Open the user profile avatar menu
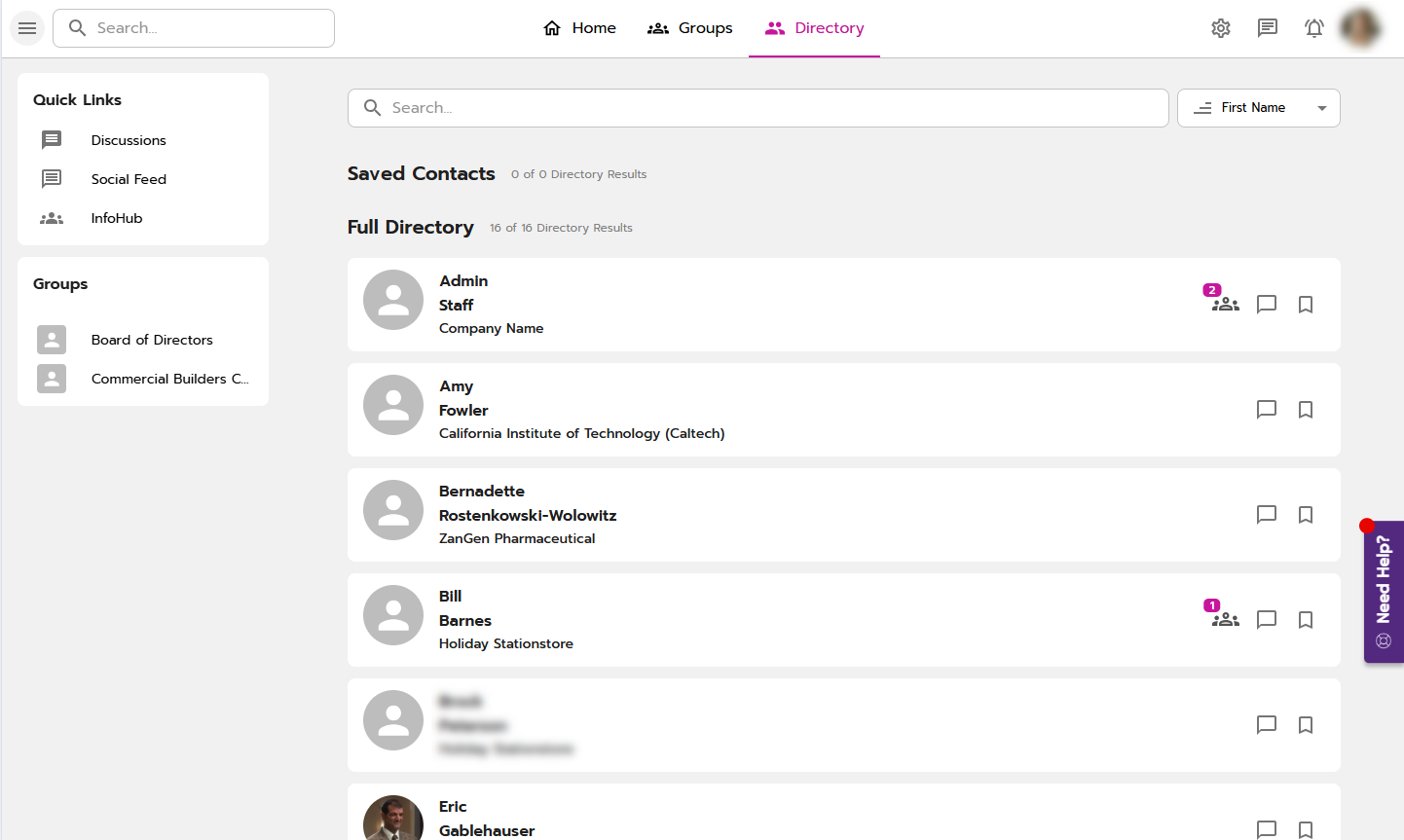The width and height of the screenshot is (1404, 840). (1360, 28)
